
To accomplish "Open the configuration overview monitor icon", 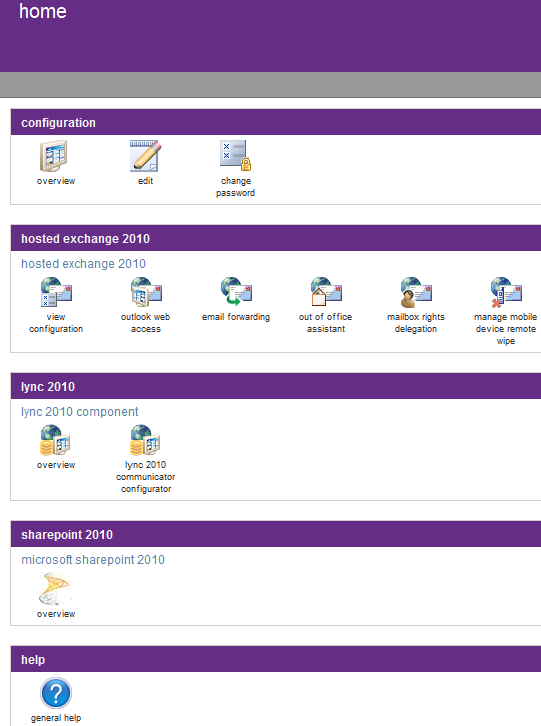I will 55,156.
